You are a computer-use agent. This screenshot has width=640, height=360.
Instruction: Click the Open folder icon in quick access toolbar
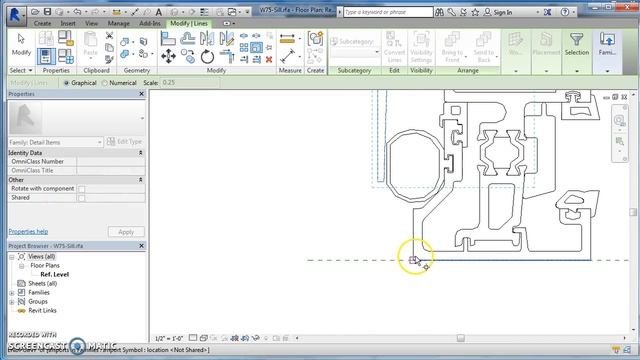click(x=35, y=12)
